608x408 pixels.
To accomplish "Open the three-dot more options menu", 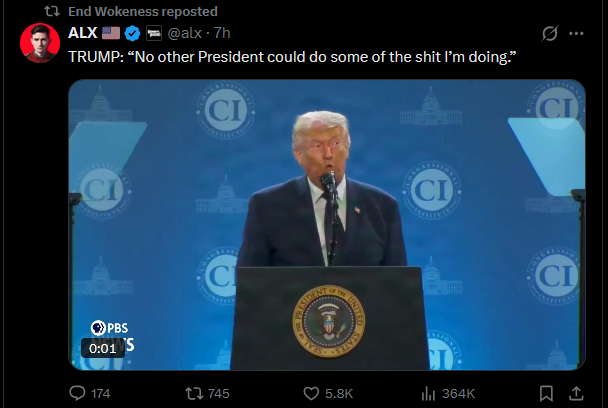I will [x=576, y=33].
